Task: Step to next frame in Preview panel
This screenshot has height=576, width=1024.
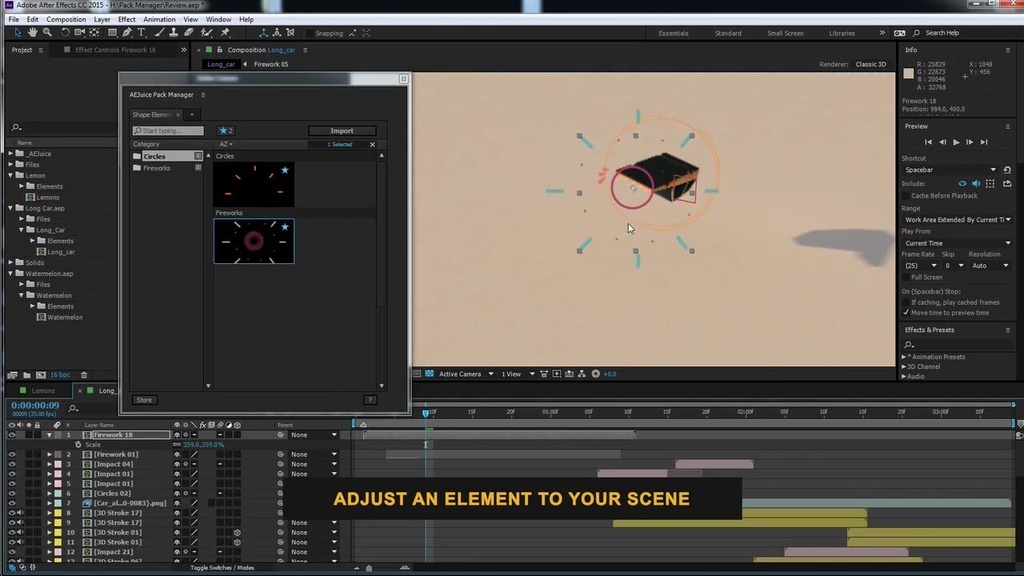Action: coord(970,142)
